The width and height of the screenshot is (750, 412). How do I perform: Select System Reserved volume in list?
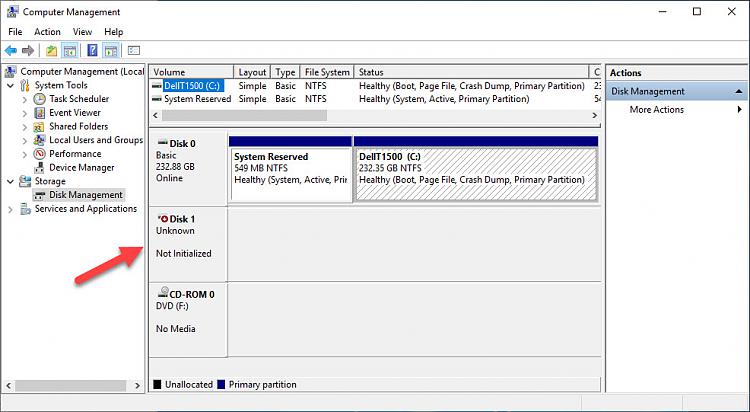tap(198, 99)
